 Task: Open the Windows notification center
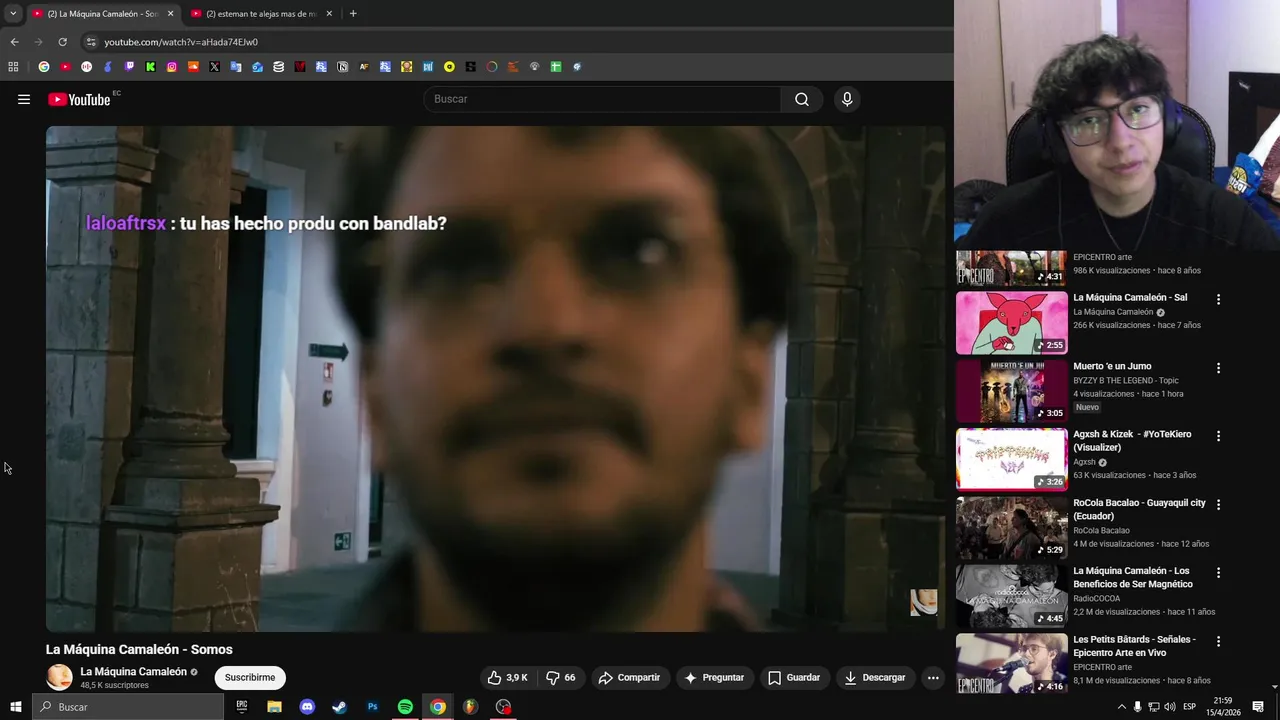click(1258, 707)
